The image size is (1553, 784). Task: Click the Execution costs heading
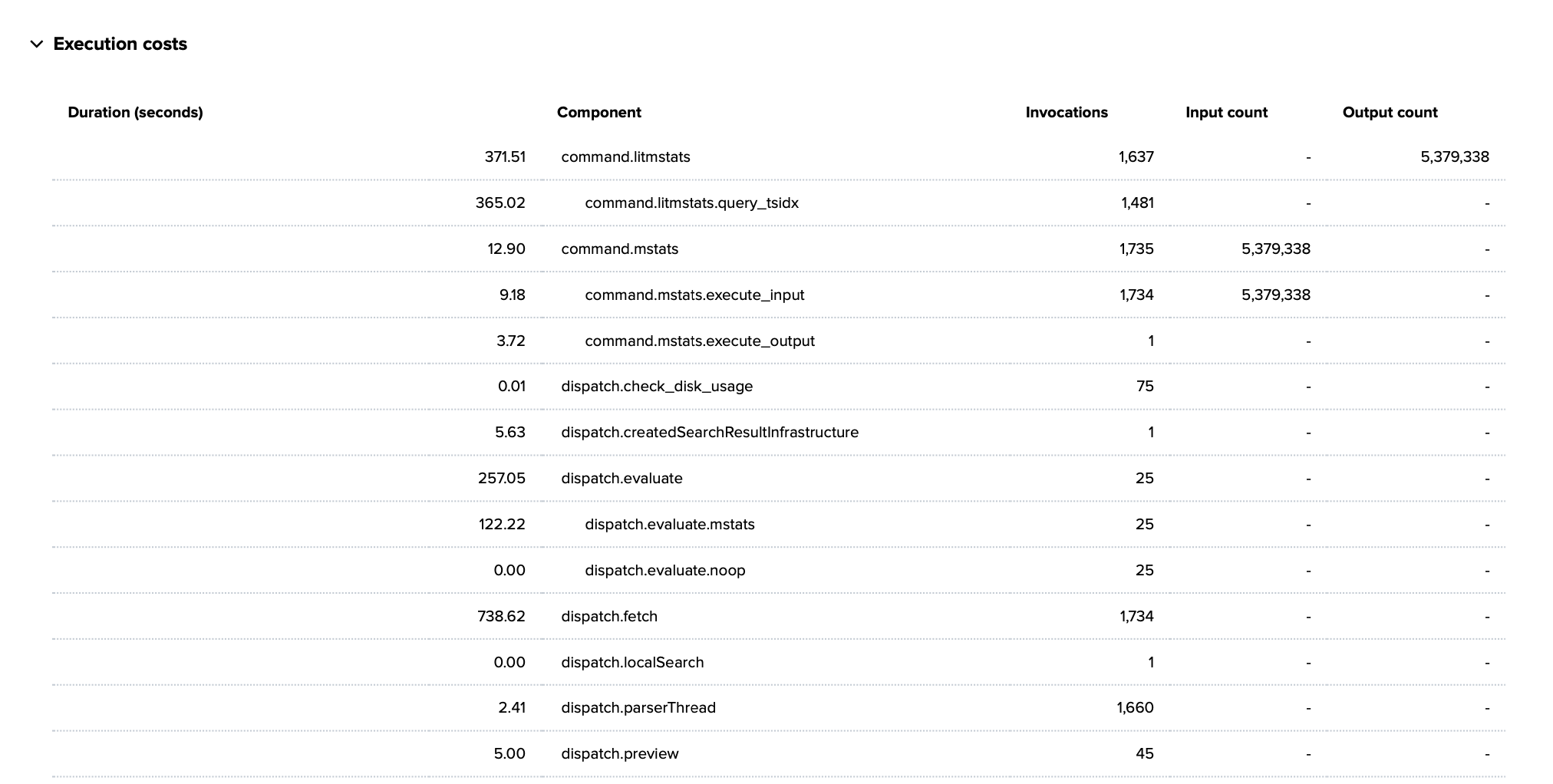(120, 44)
